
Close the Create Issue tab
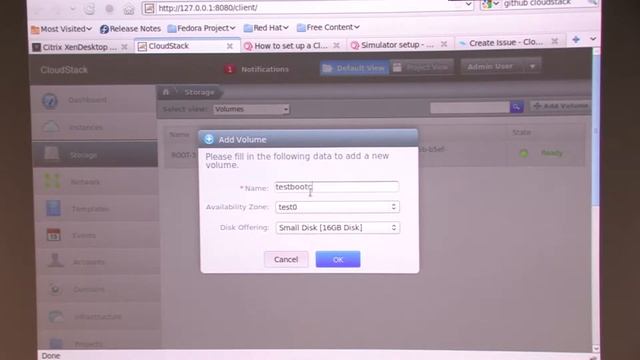(555, 41)
